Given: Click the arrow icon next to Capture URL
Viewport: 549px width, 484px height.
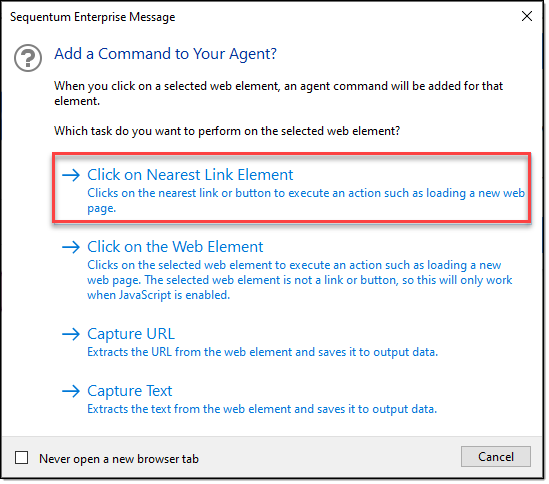Looking at the screenshot, I should pos(71,334).
